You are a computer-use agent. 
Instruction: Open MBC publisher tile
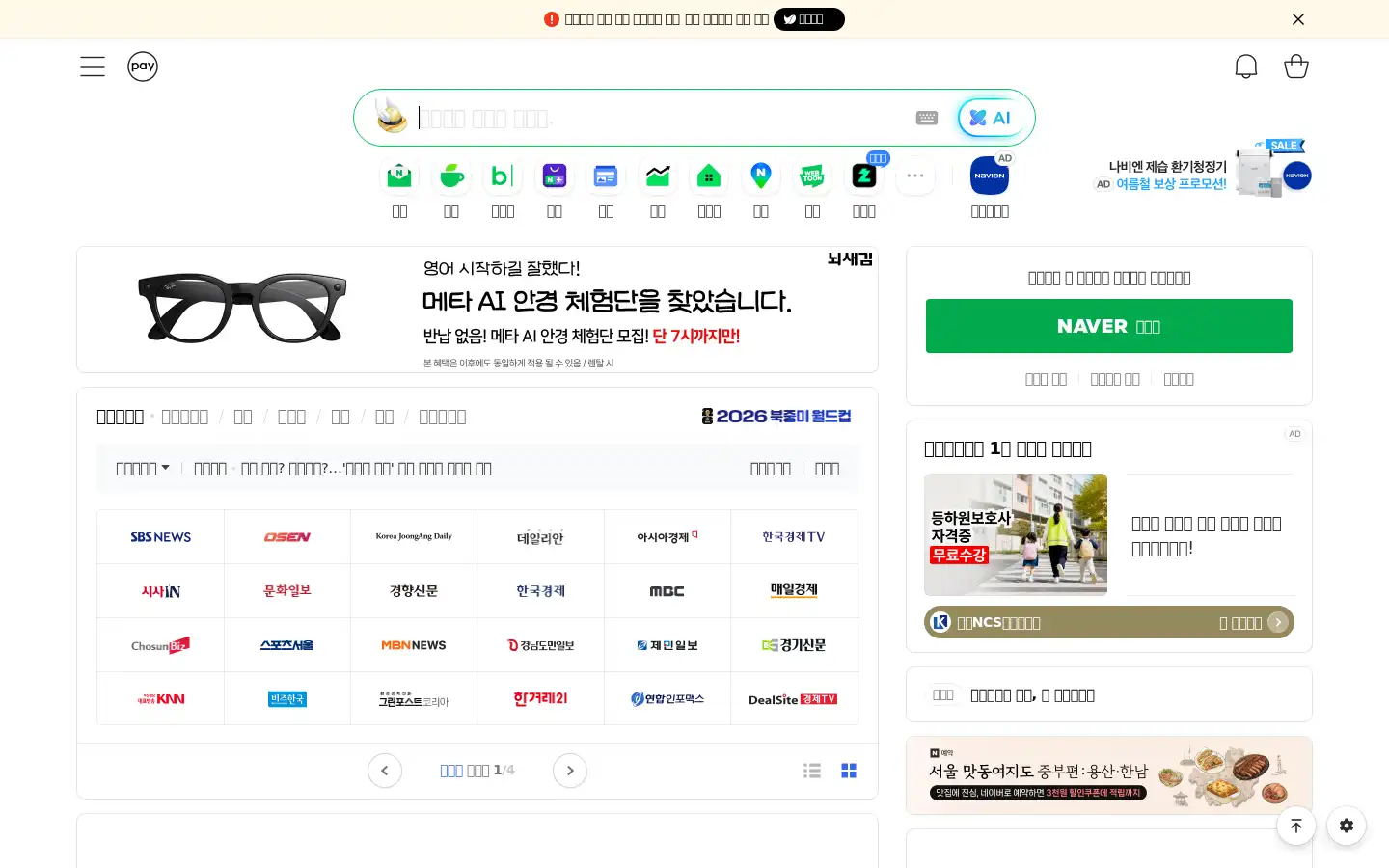[x=667, y=591]
